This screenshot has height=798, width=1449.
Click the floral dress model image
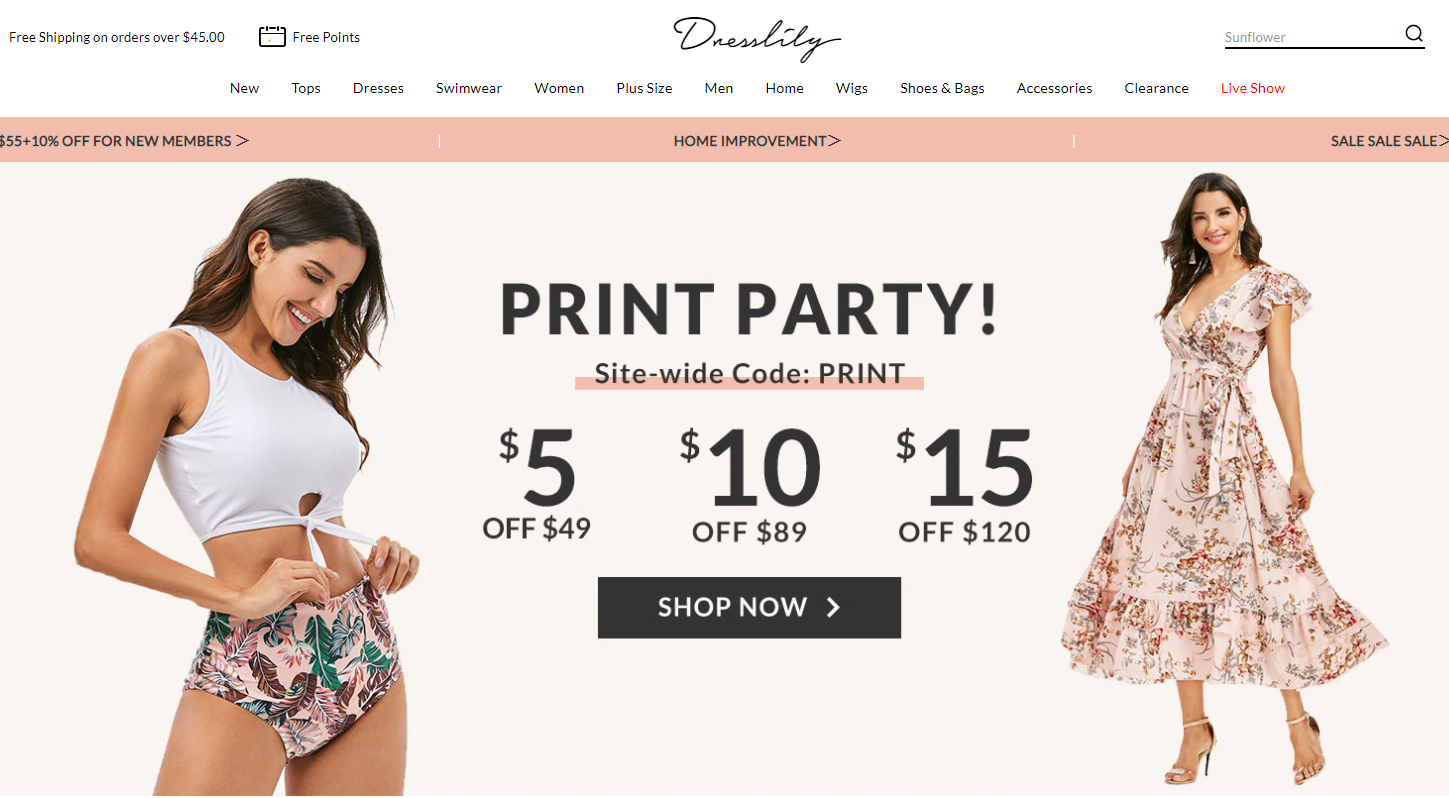tap(1227, 478)
